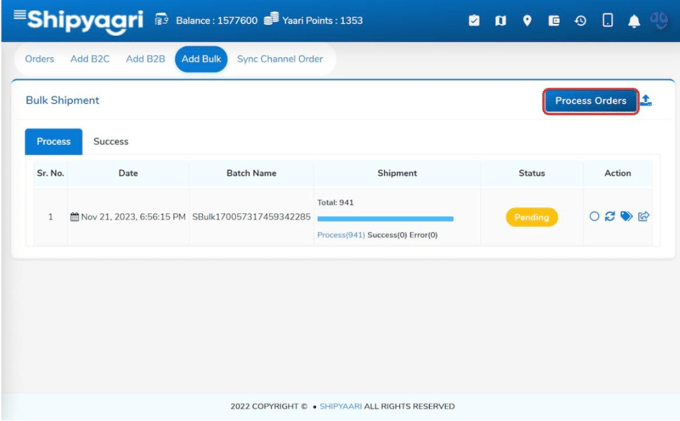
Task: Open the location pin tracker icon
Action: tap(527, 20)
